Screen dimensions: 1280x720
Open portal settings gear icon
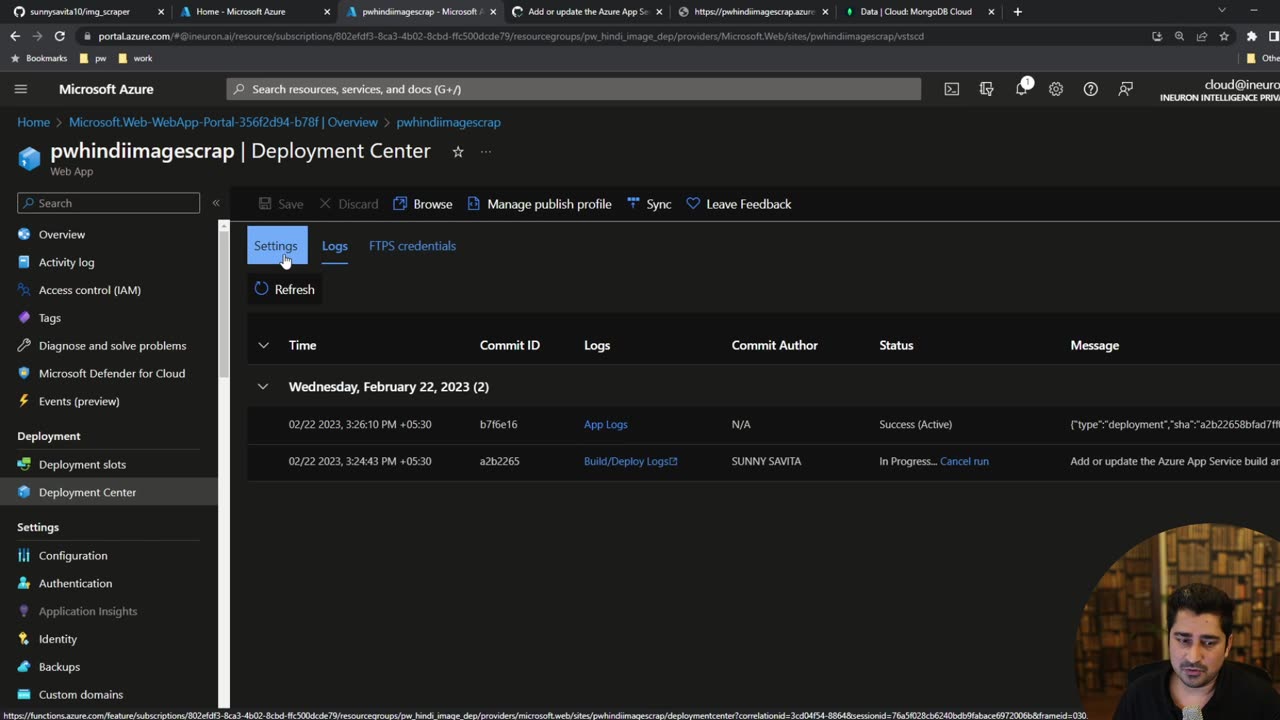[1056, 89]
